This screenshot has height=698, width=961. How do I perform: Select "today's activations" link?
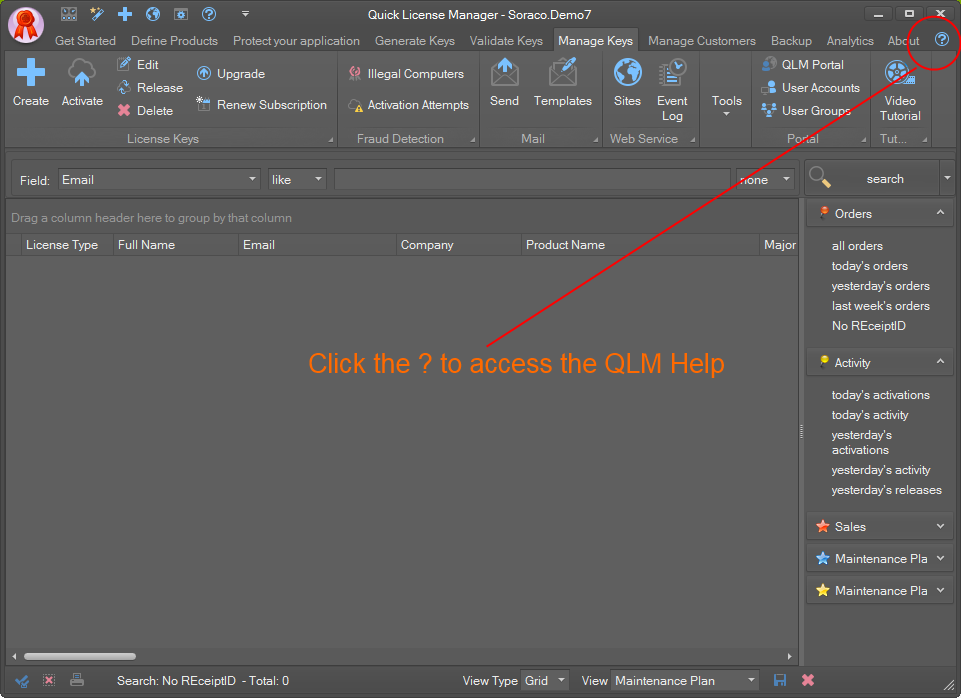pos(880,395)
